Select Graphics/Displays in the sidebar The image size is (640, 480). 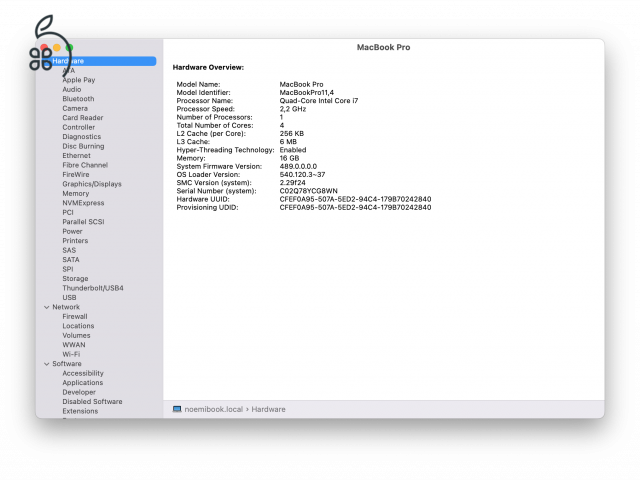pyautogui.click(x=92, y=184)
